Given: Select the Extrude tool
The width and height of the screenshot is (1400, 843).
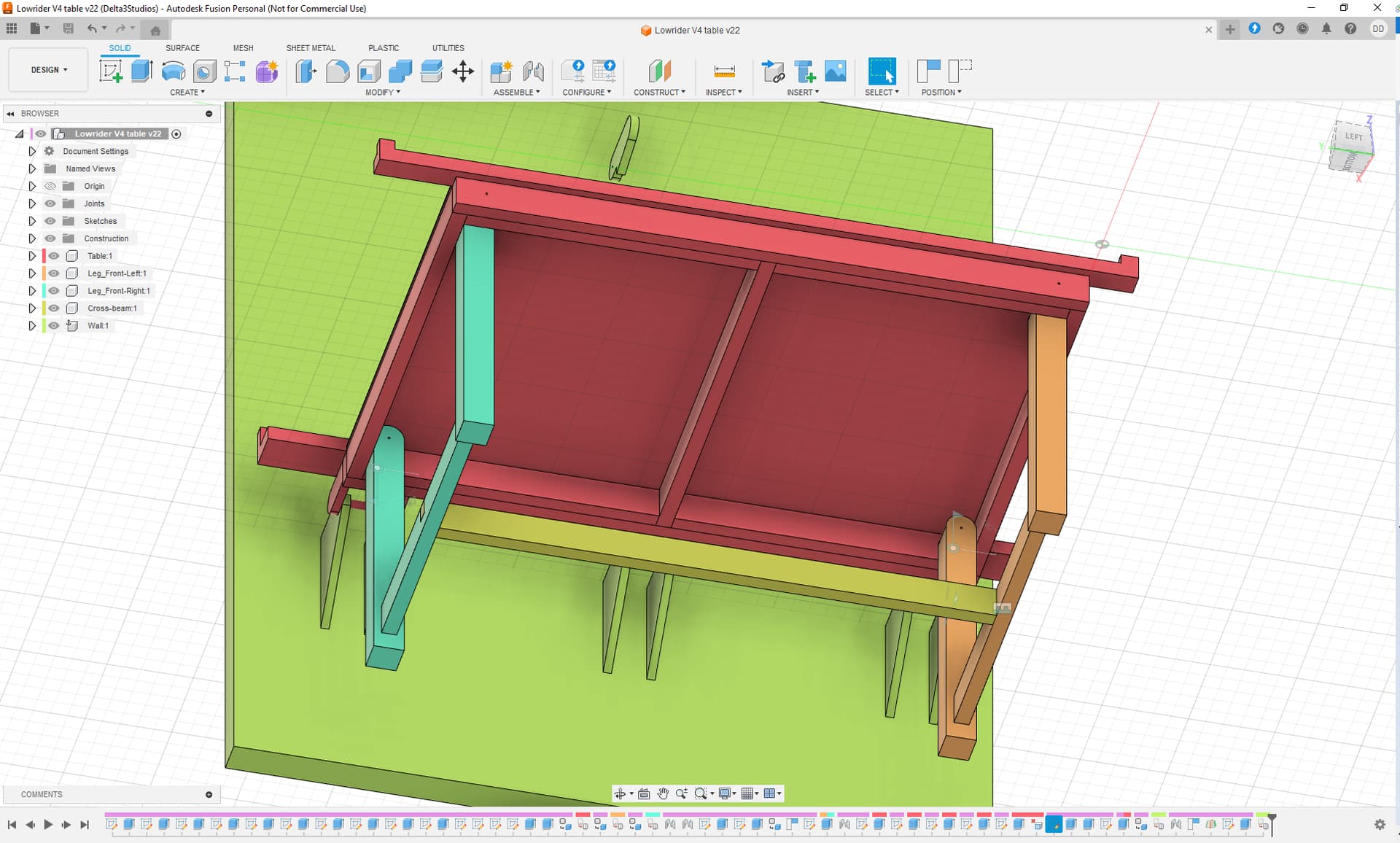Looking at the screenshot, I should tap(141, 71).
